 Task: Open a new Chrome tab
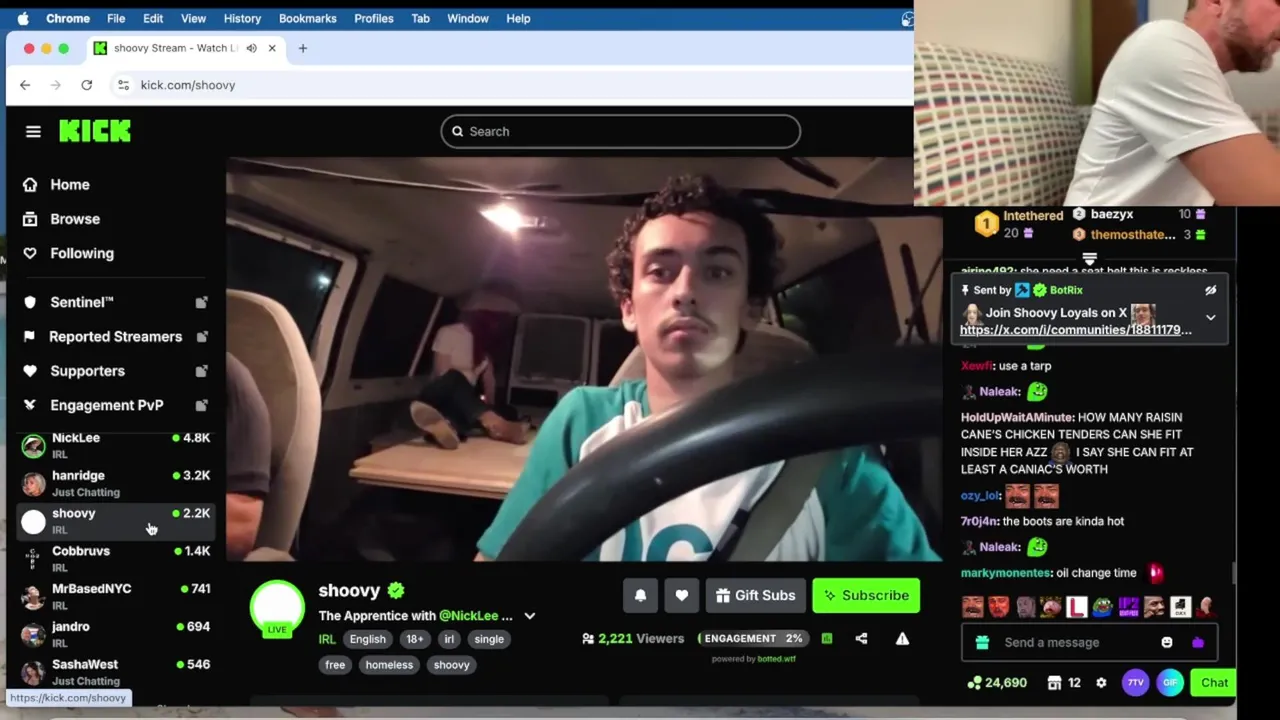click(303, 48)
